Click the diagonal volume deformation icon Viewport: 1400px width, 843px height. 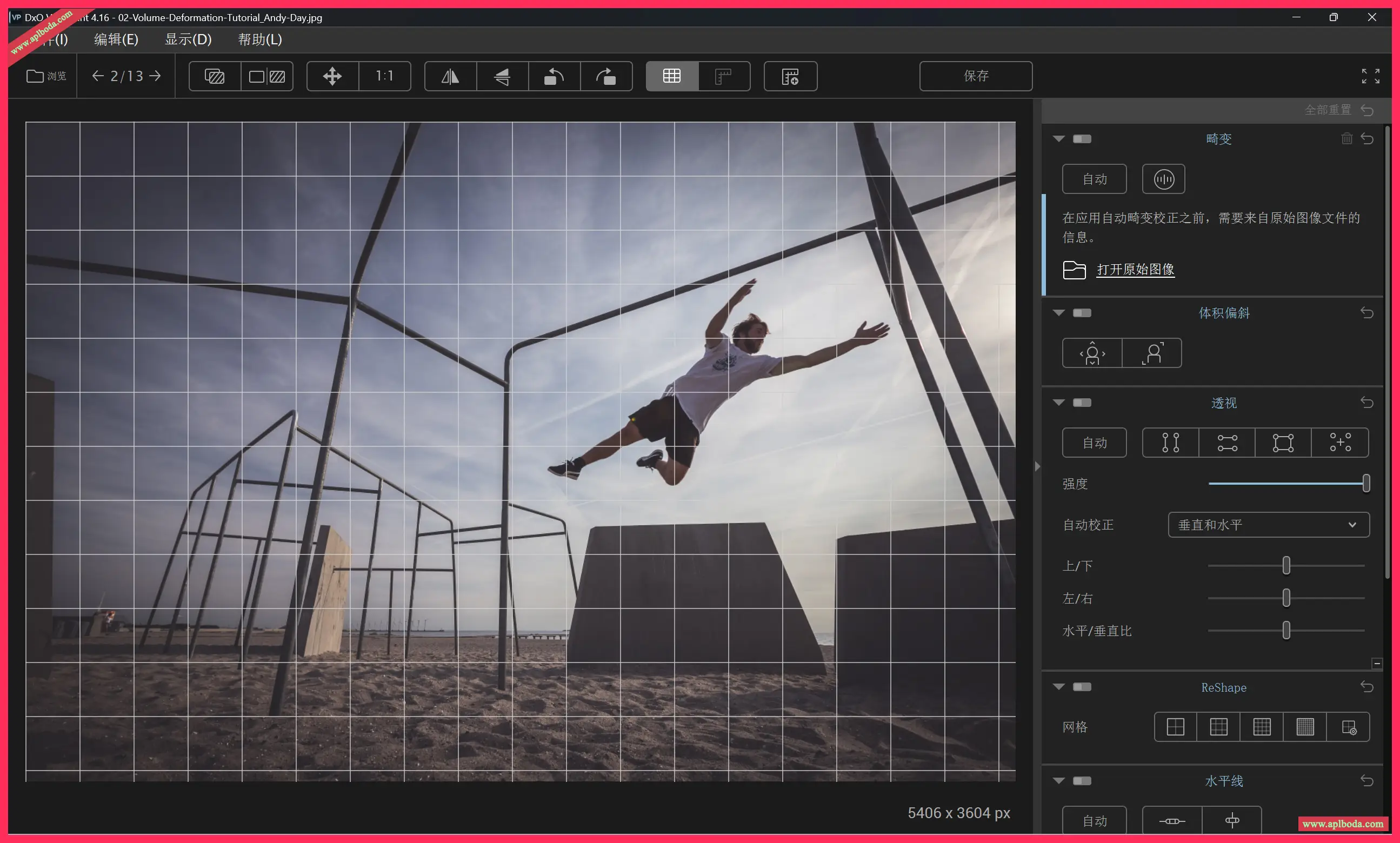coord(1152,353)
